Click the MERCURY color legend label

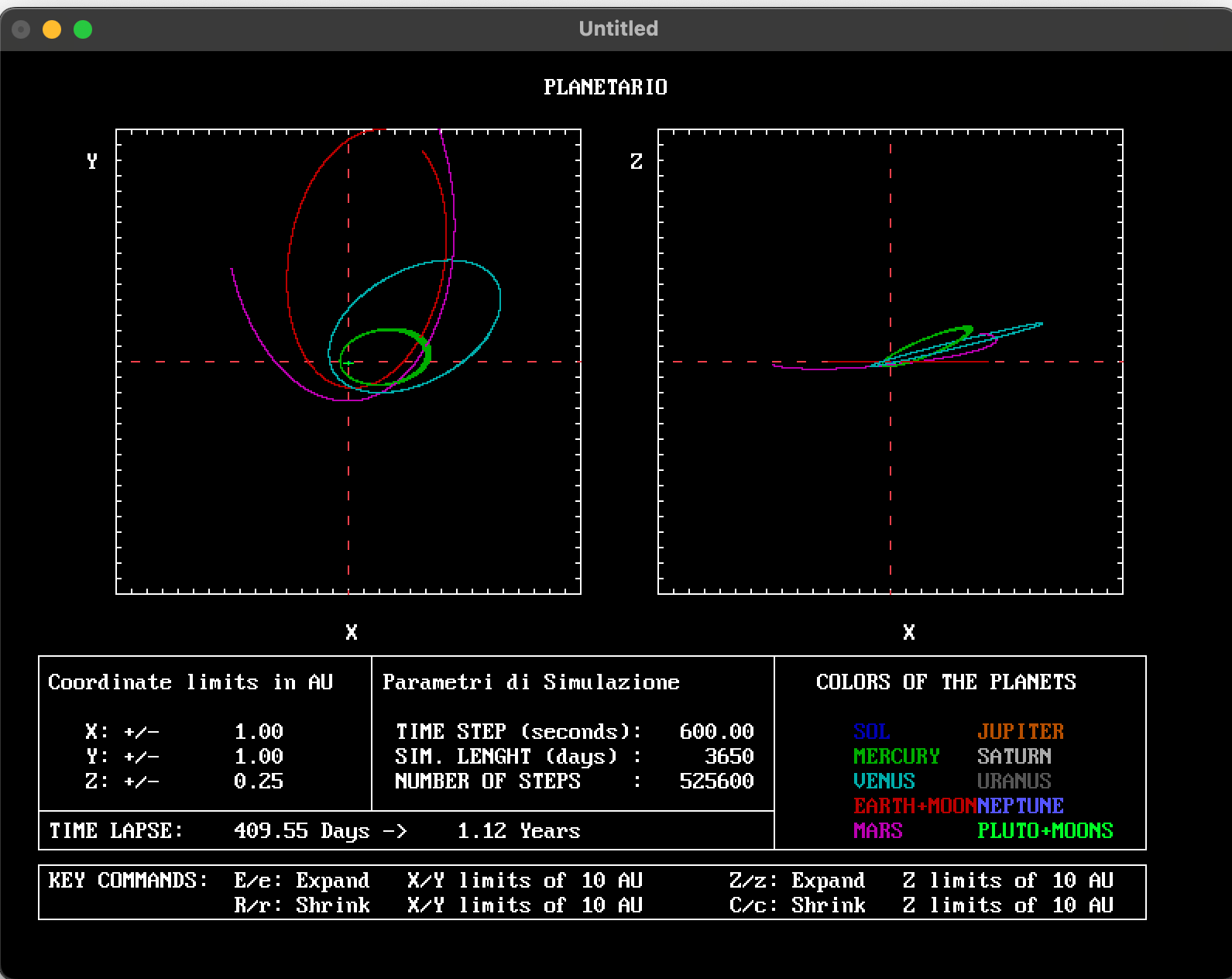pyautogui.click(x=896, y=756)
